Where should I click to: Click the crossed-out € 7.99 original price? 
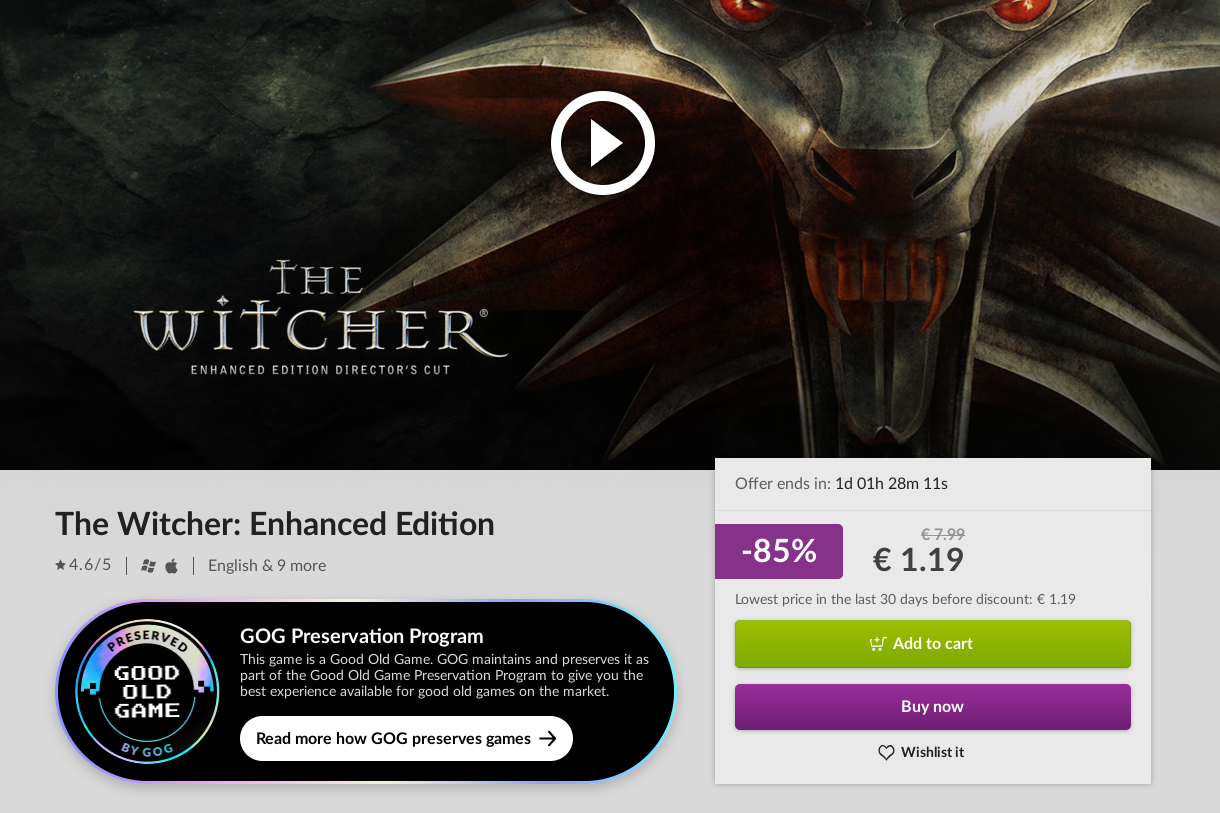coord(942,534)
